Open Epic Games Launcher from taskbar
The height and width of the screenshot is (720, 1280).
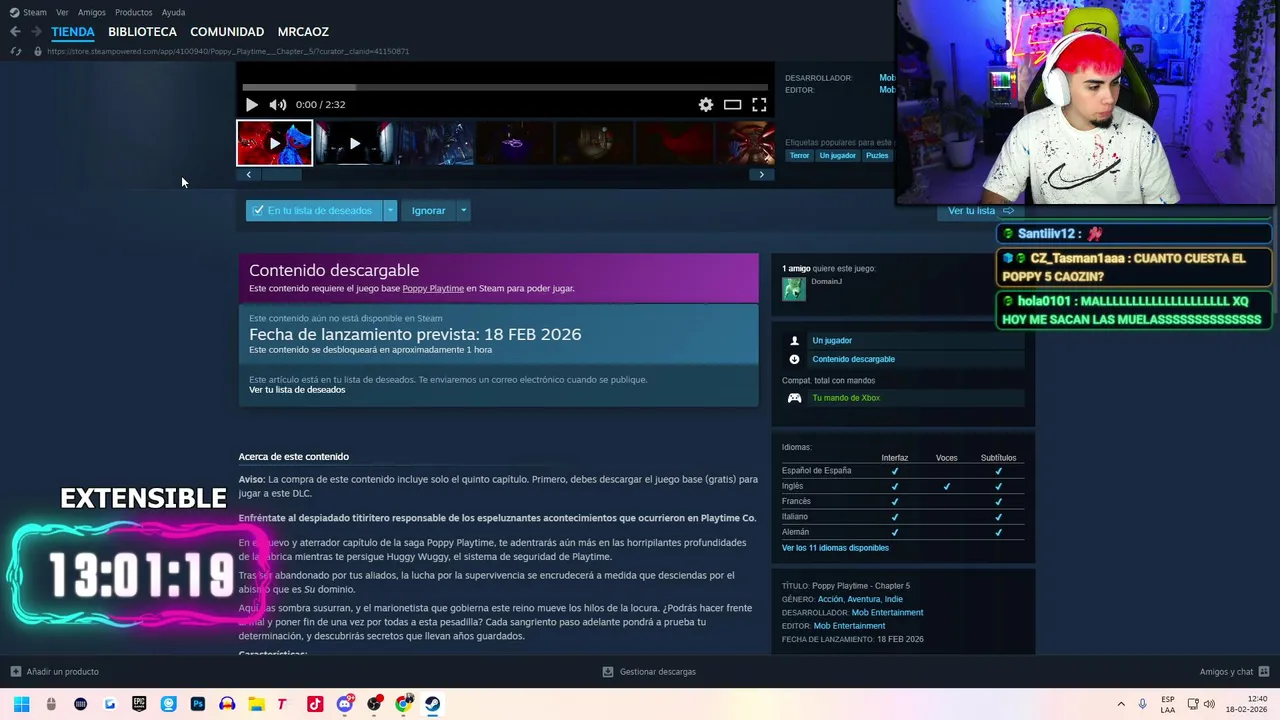coord(139,704)
